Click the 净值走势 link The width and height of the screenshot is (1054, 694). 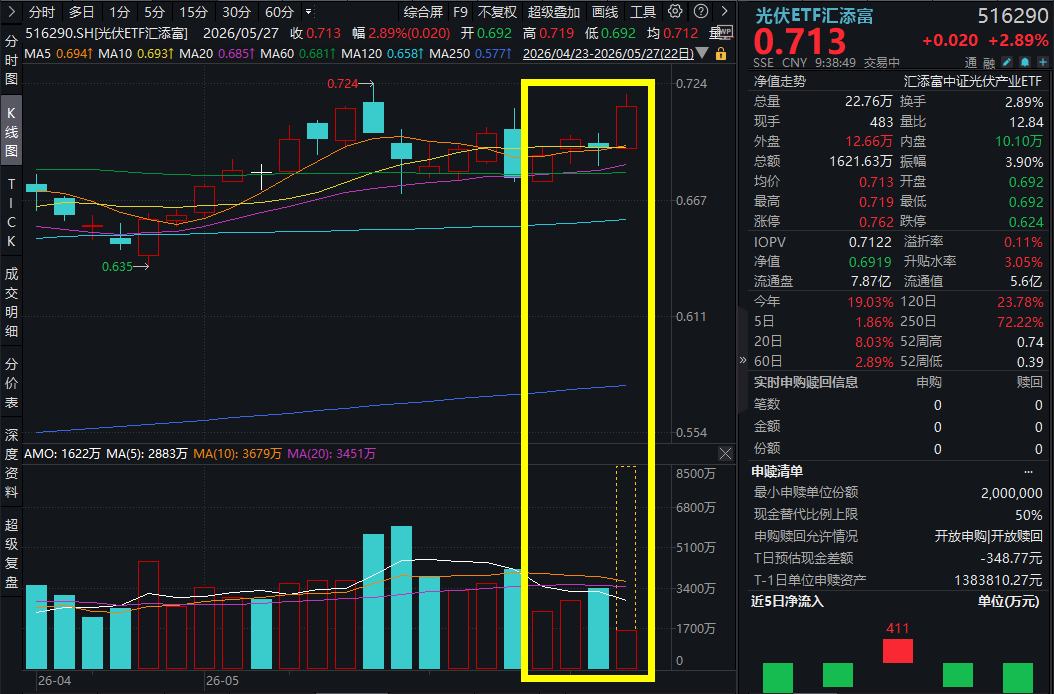(780, 81)
